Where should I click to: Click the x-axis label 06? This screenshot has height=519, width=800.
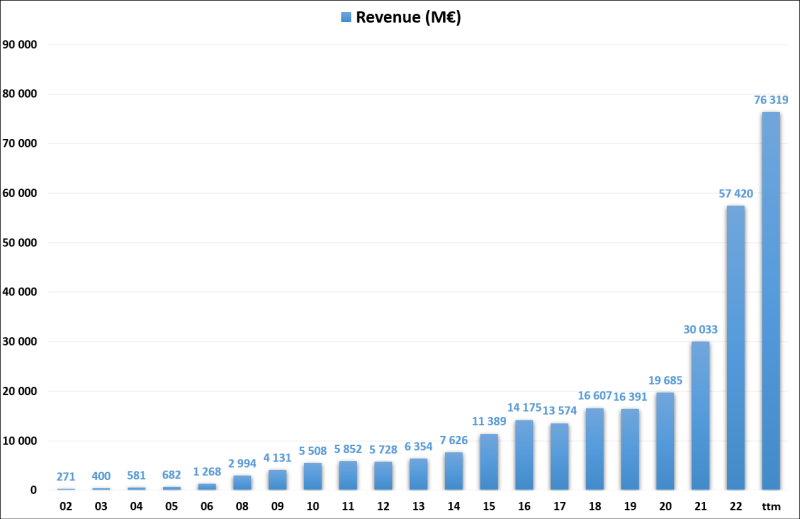point(207,506)
